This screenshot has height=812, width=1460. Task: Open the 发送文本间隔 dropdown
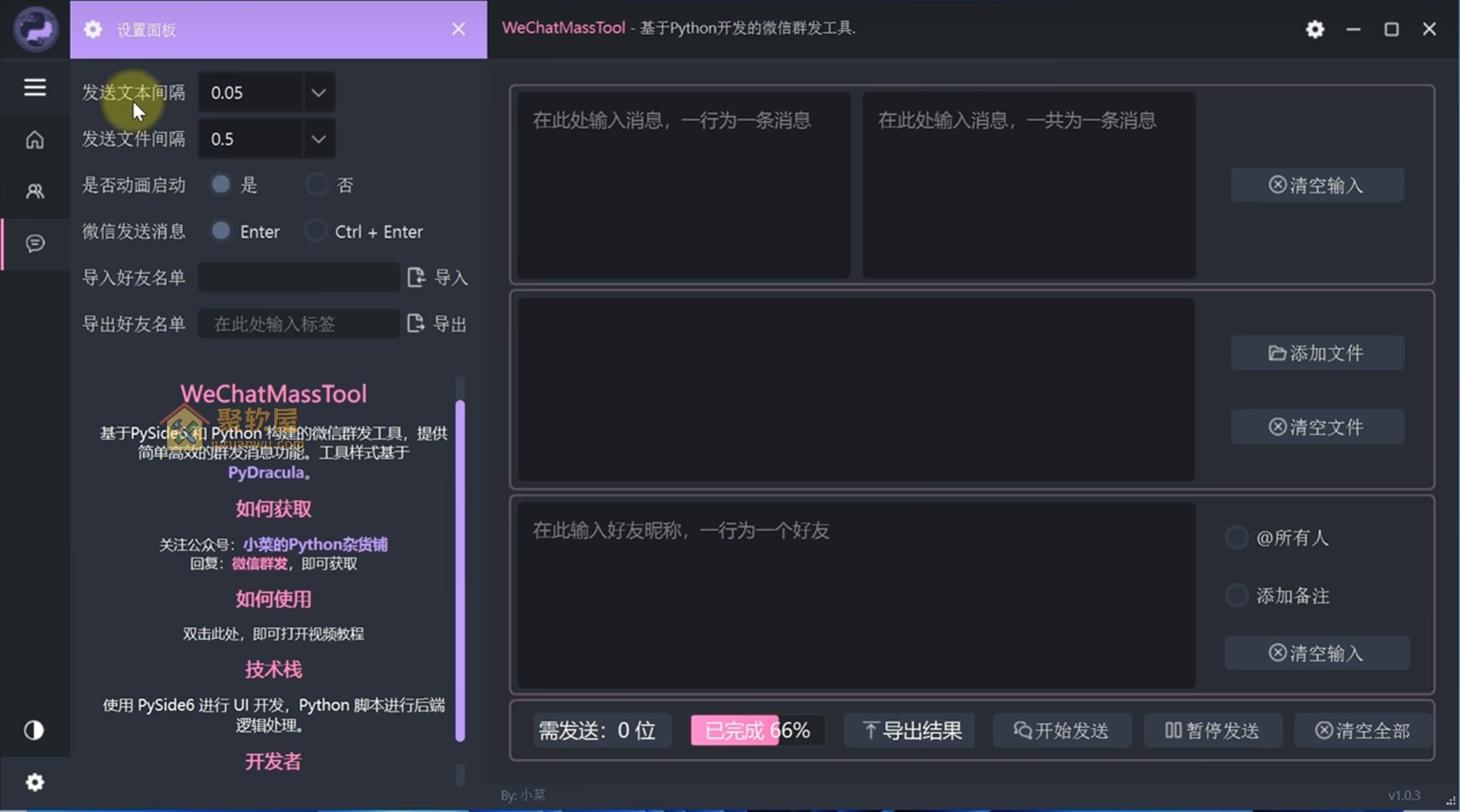tap(318, 92)
